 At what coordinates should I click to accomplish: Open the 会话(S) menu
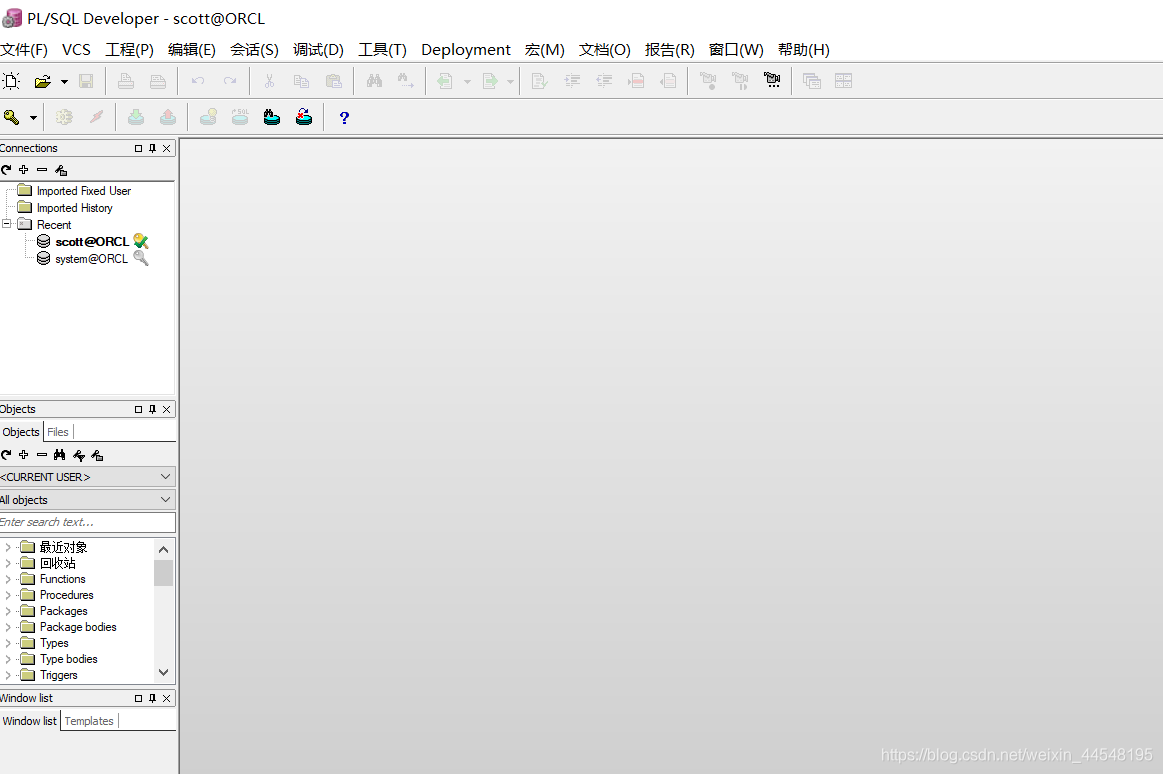pyautogui.click(x=254, y=50)
